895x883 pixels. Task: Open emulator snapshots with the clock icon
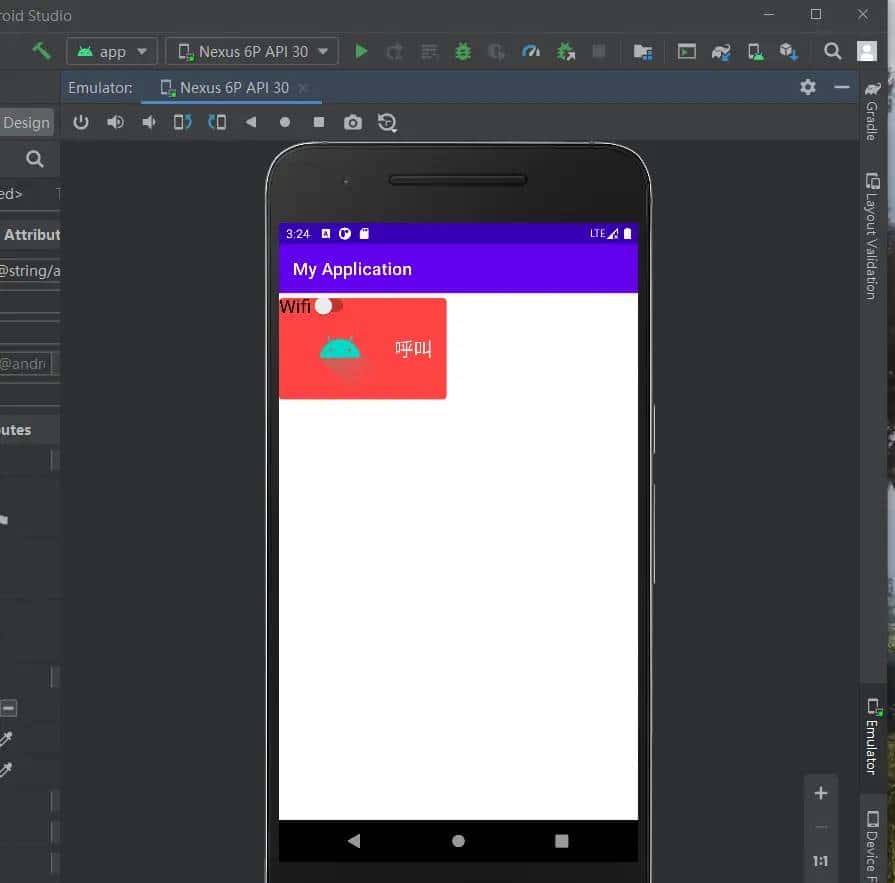coord(388,122)
